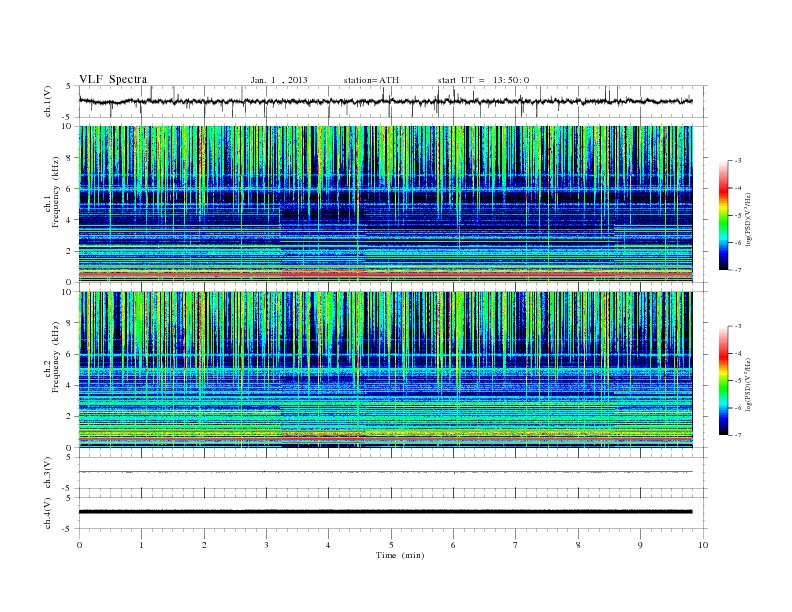Click the '-5' voltage tick on ch.4 axis
The width and height of the screenshot is (792, 612).
point(67,529)
